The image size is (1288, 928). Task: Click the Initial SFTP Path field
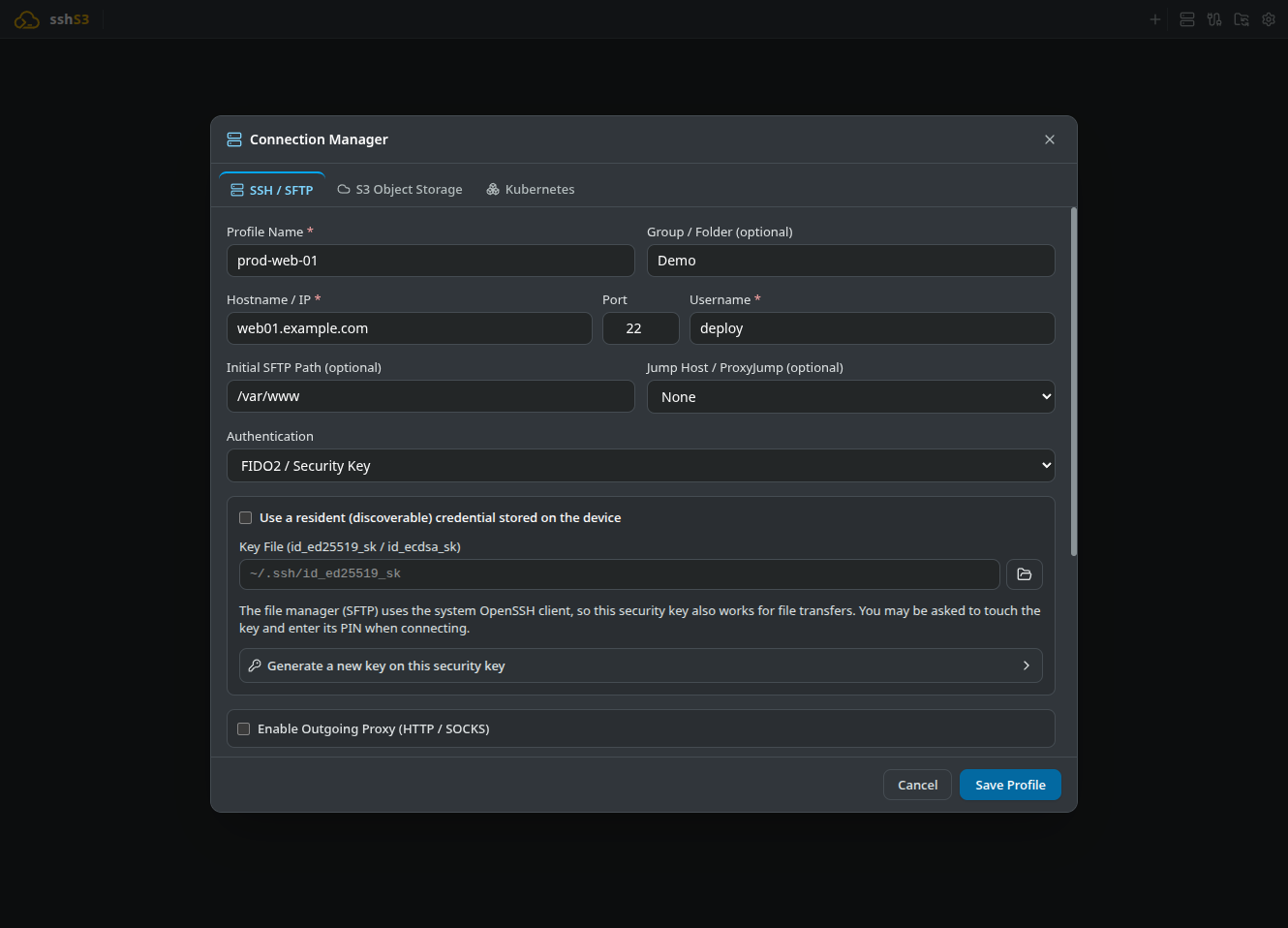coord(431,396)
